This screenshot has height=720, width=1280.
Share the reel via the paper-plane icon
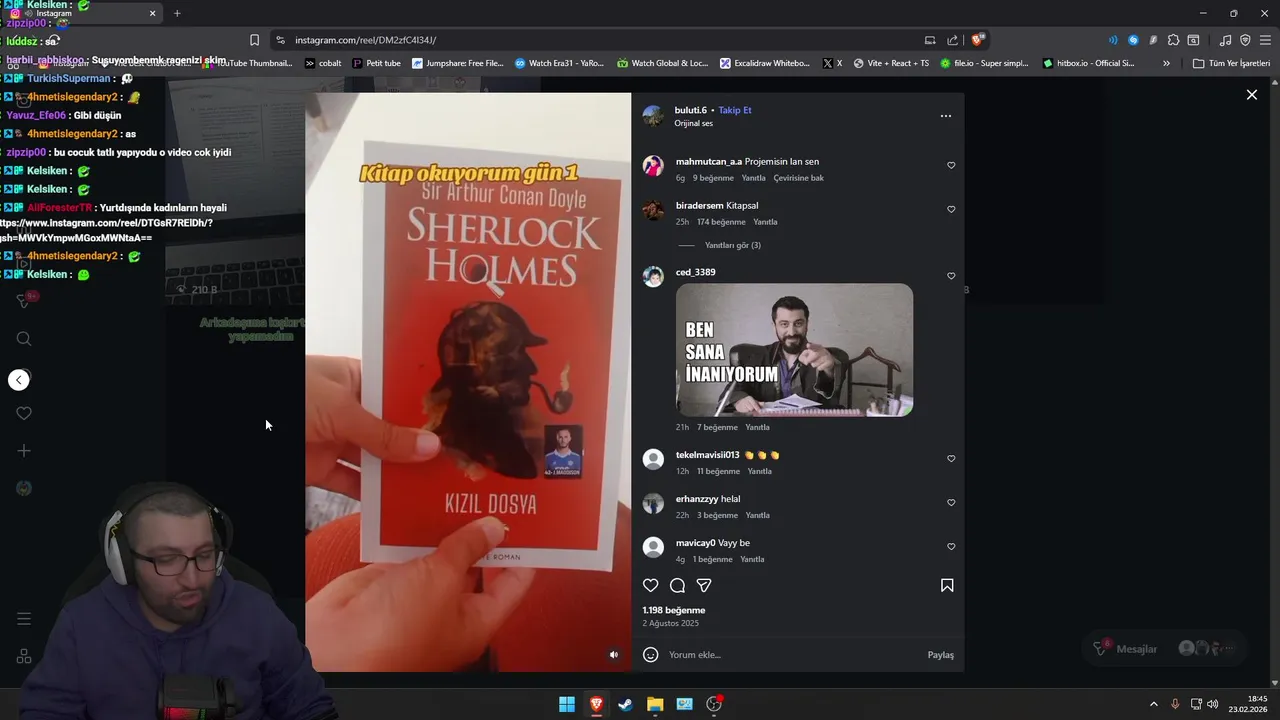pyautogui.click(x=704, y=586)
